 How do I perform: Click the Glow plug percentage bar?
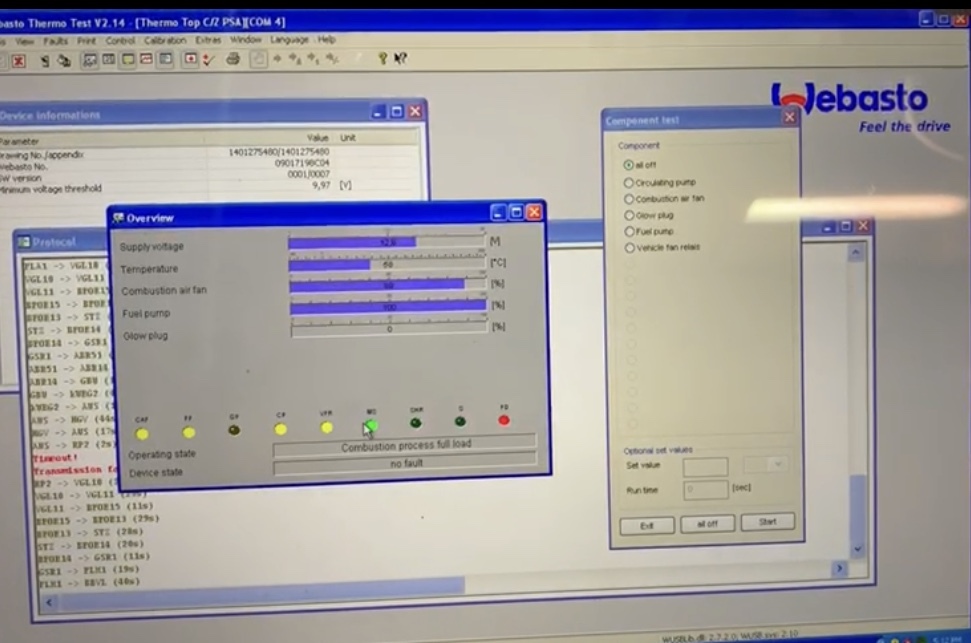coord(390,328)
